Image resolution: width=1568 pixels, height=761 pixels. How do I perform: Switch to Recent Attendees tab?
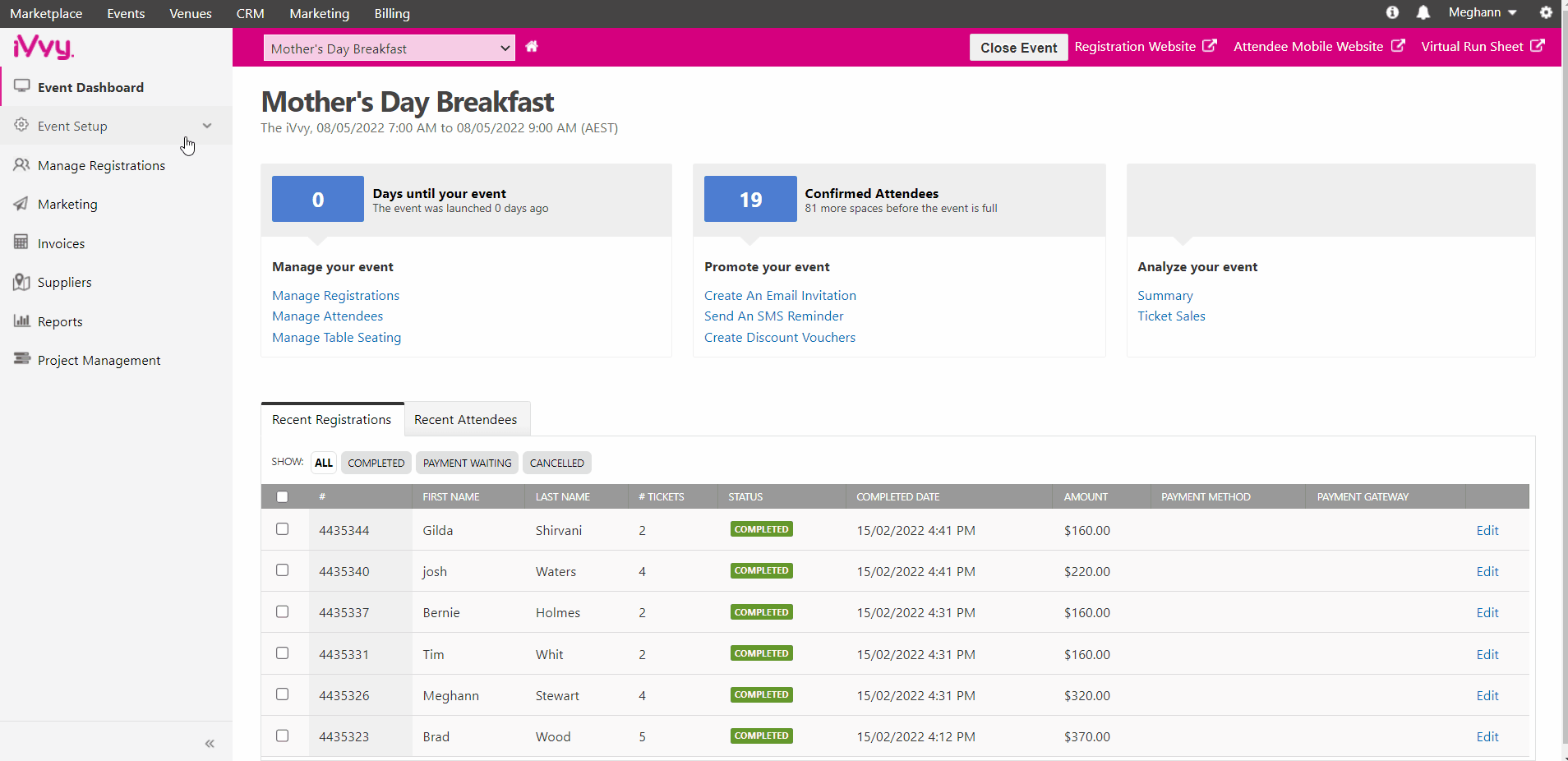pos(466,419)
